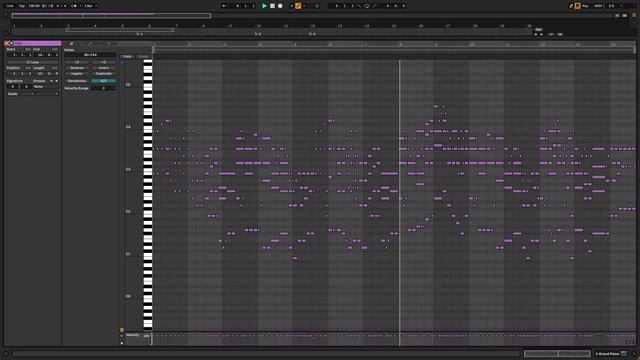Click the Reverse notes button
The image size is (640, 360).
pyautogui.click(x=77, y=68)
